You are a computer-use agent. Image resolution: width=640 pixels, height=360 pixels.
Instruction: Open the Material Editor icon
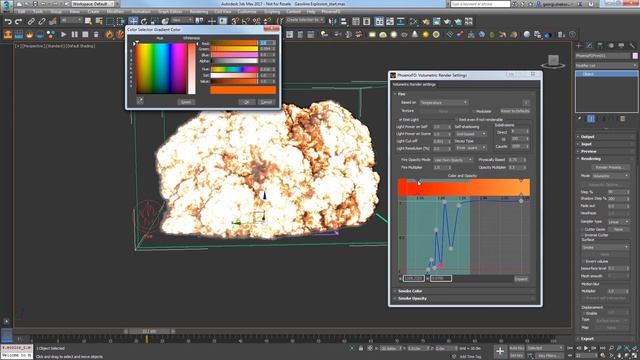(413, 21)
